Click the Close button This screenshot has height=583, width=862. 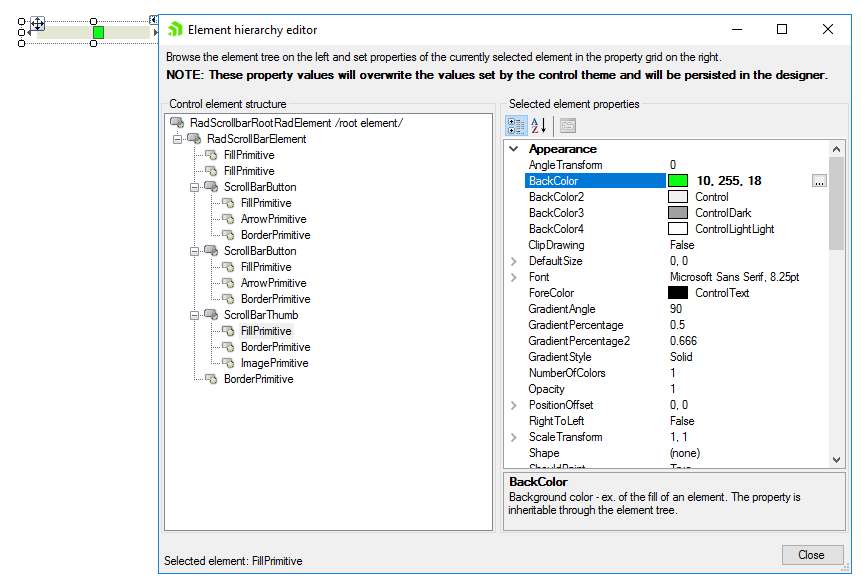812,555
